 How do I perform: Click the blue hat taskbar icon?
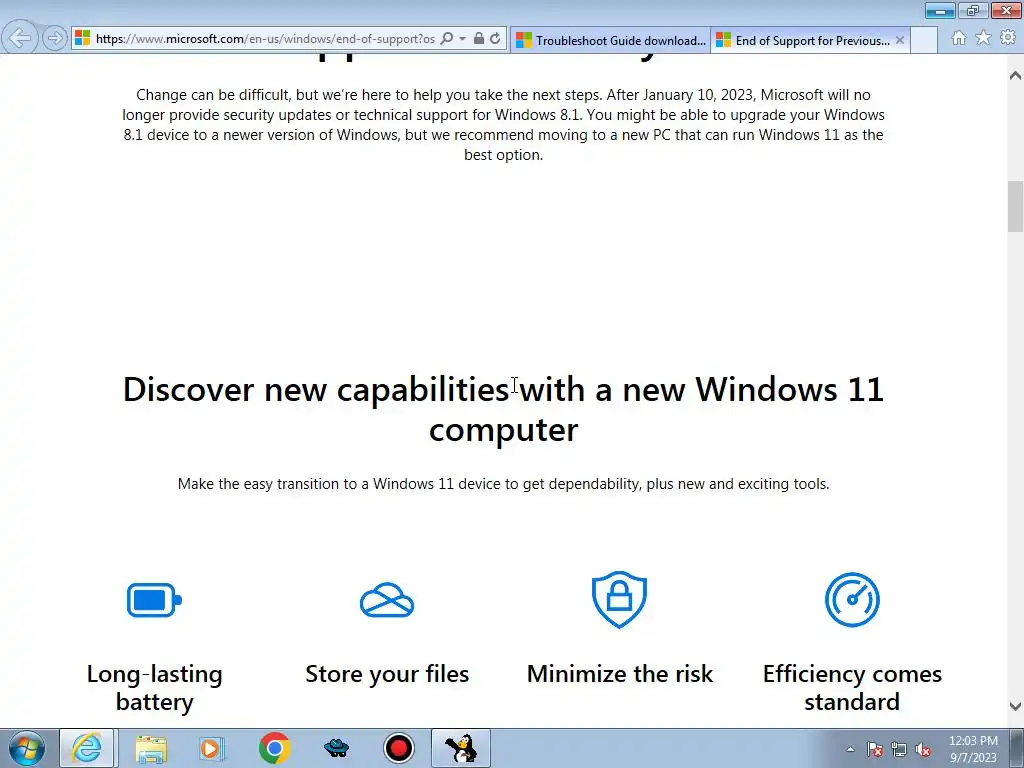click(336, 748)
